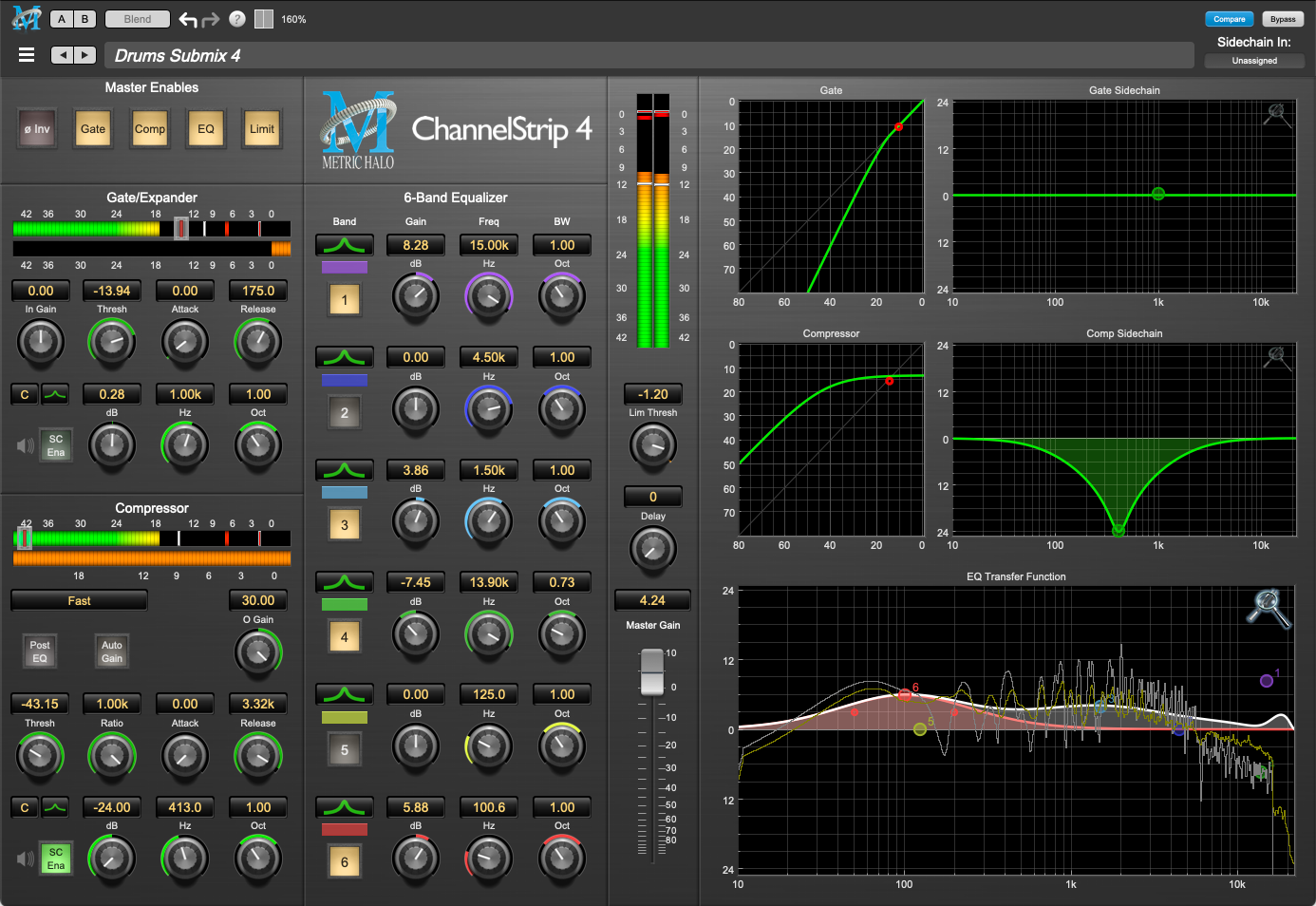Click the magnifier icon on the Gate Sidechain graph
The width and height of the screenshot is (1316, 906).
1277,113
